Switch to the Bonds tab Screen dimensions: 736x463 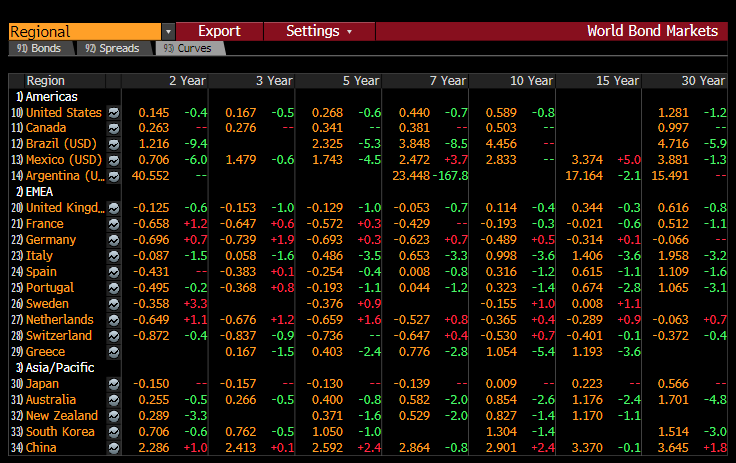[39, 48]
